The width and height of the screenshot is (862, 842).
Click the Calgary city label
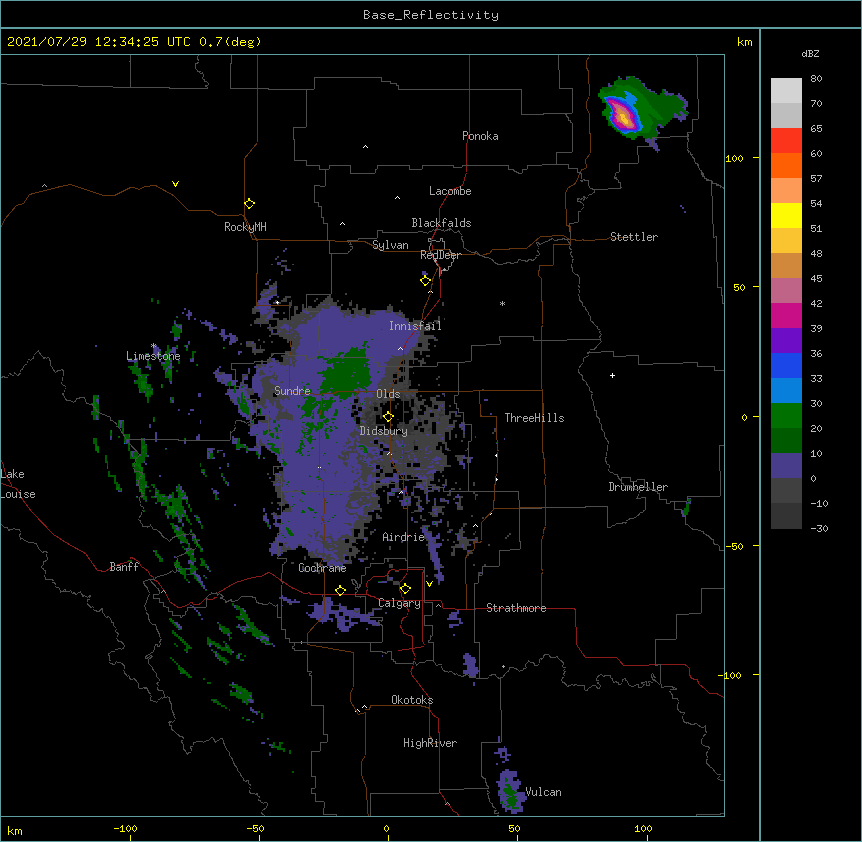[x=399, y=603]
